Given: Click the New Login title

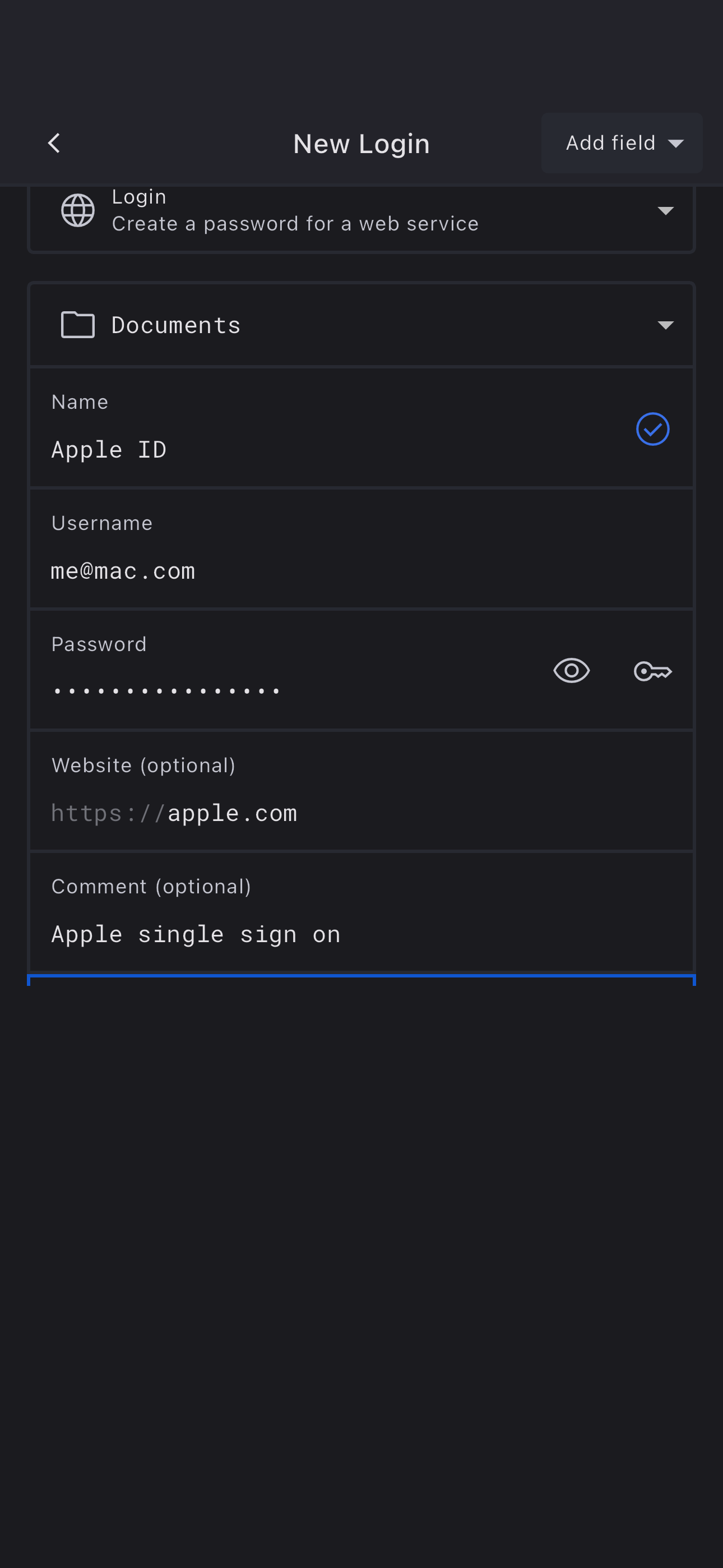Looking at the screenshot, I should coord(361,144).
